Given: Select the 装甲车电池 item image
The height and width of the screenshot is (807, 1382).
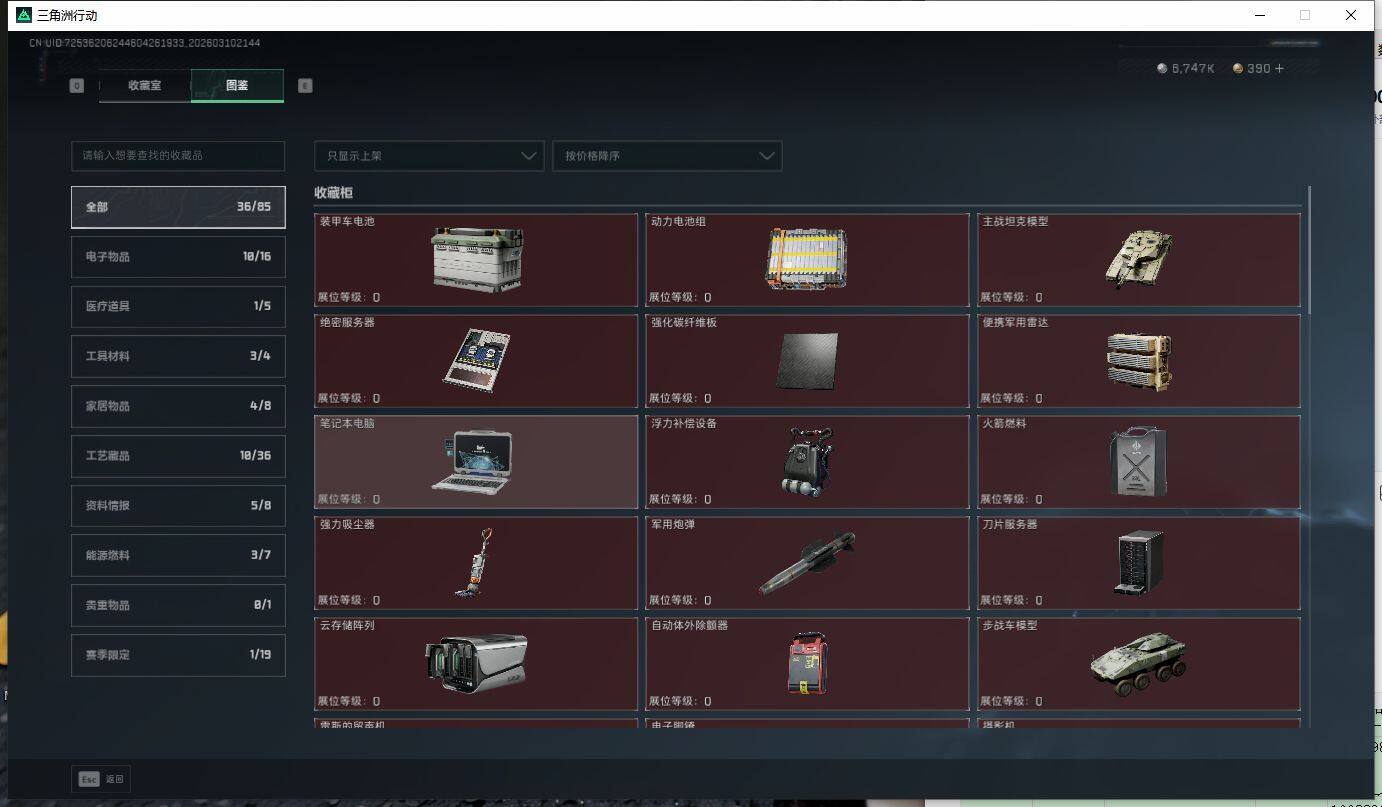Looking at the screenshot, I should click(x=477, y=260).
